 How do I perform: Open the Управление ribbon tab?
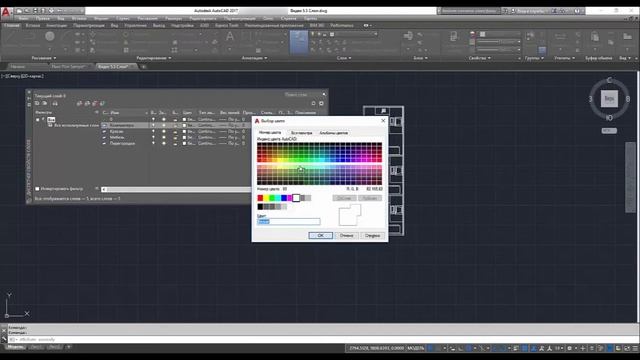(x=135, y=25)
